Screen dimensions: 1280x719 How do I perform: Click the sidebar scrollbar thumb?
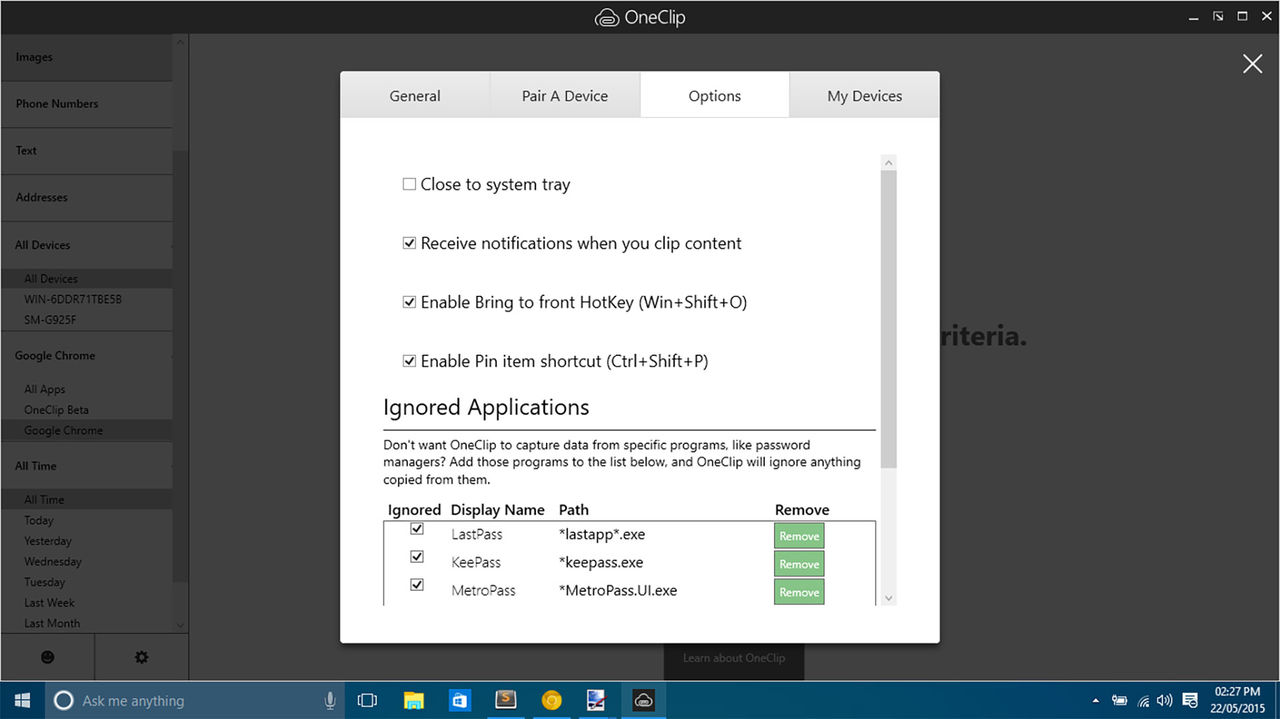180,365
